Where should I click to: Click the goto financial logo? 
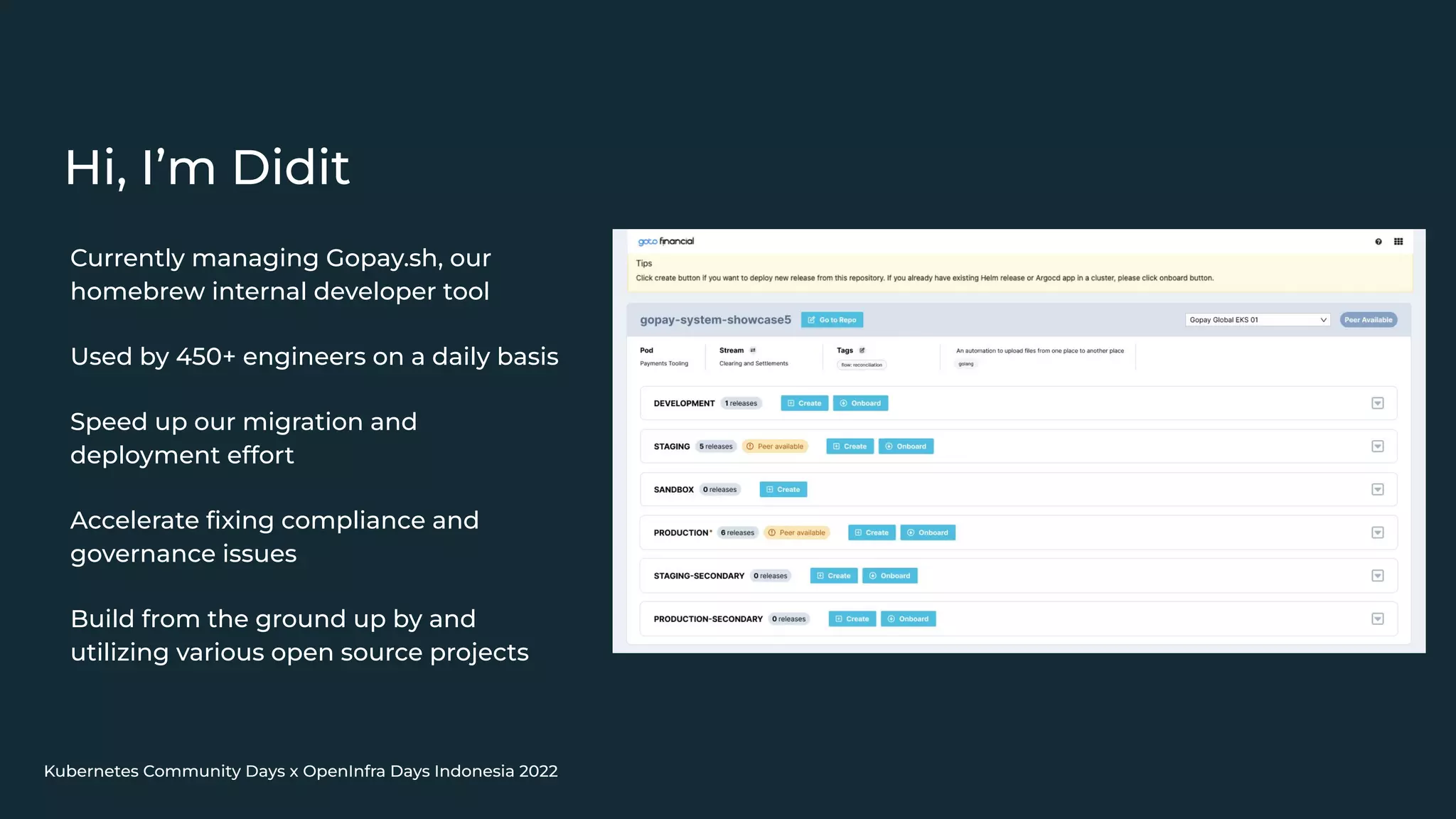click(665, 242)
